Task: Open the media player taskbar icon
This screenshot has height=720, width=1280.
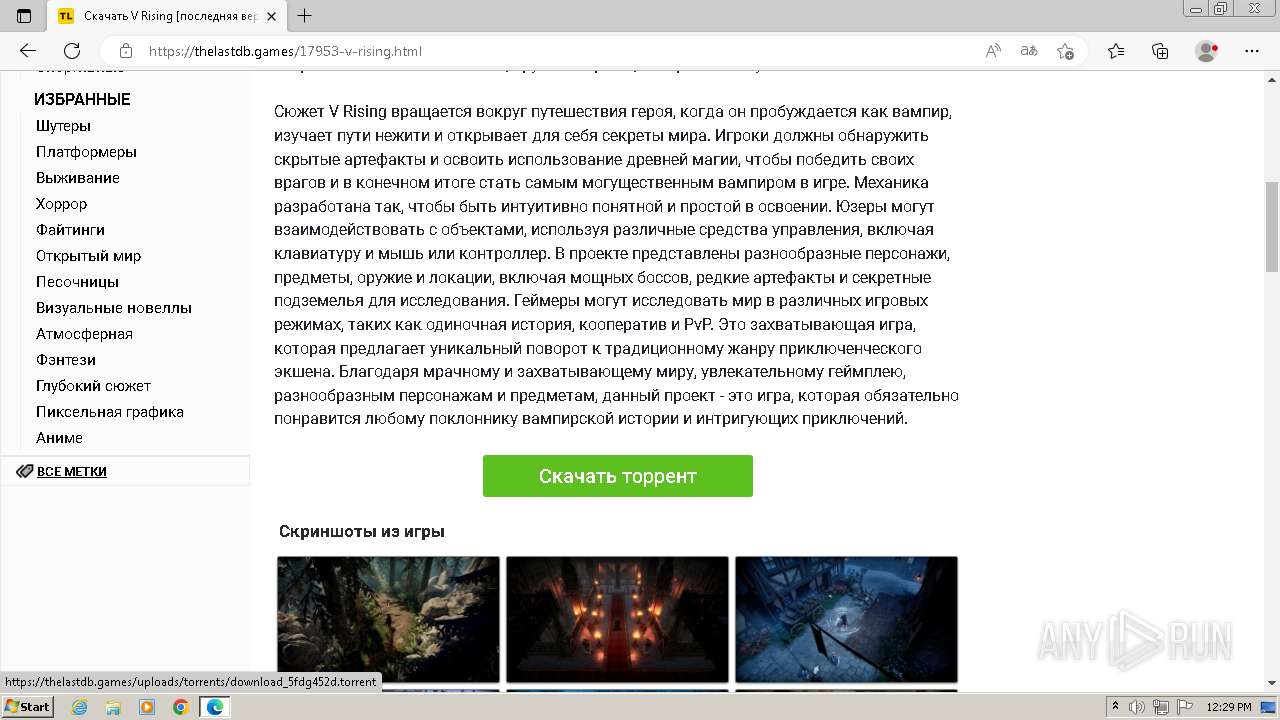Action: pos(147,707)
